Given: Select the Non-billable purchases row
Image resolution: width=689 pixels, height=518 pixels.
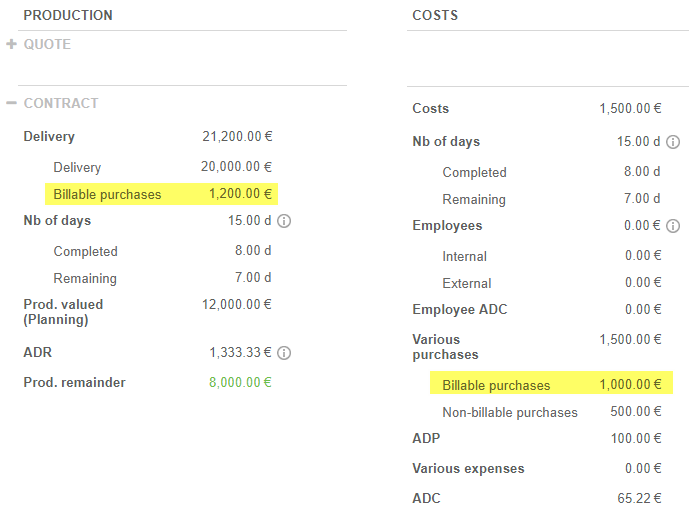Looking at the screenshot, I should [x=510, y=412].
